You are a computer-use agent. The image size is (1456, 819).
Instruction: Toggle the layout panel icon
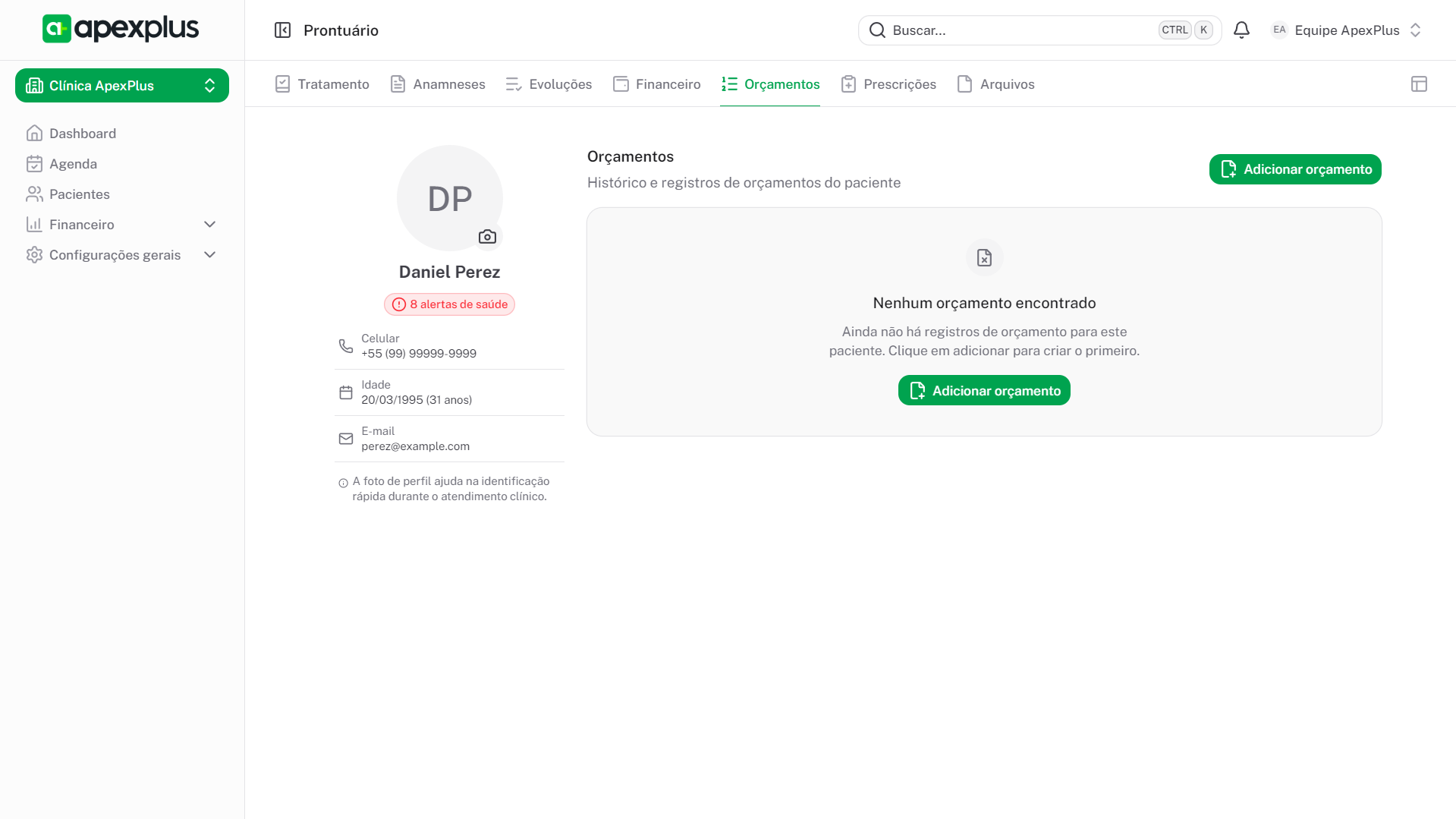coord(1419,84)
